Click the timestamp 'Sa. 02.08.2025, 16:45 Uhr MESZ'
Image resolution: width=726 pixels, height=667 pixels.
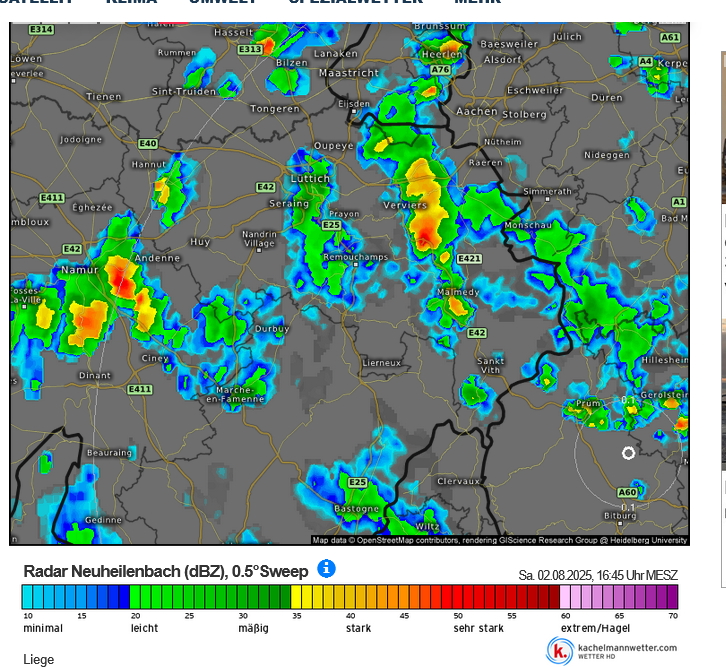(598, 575)
